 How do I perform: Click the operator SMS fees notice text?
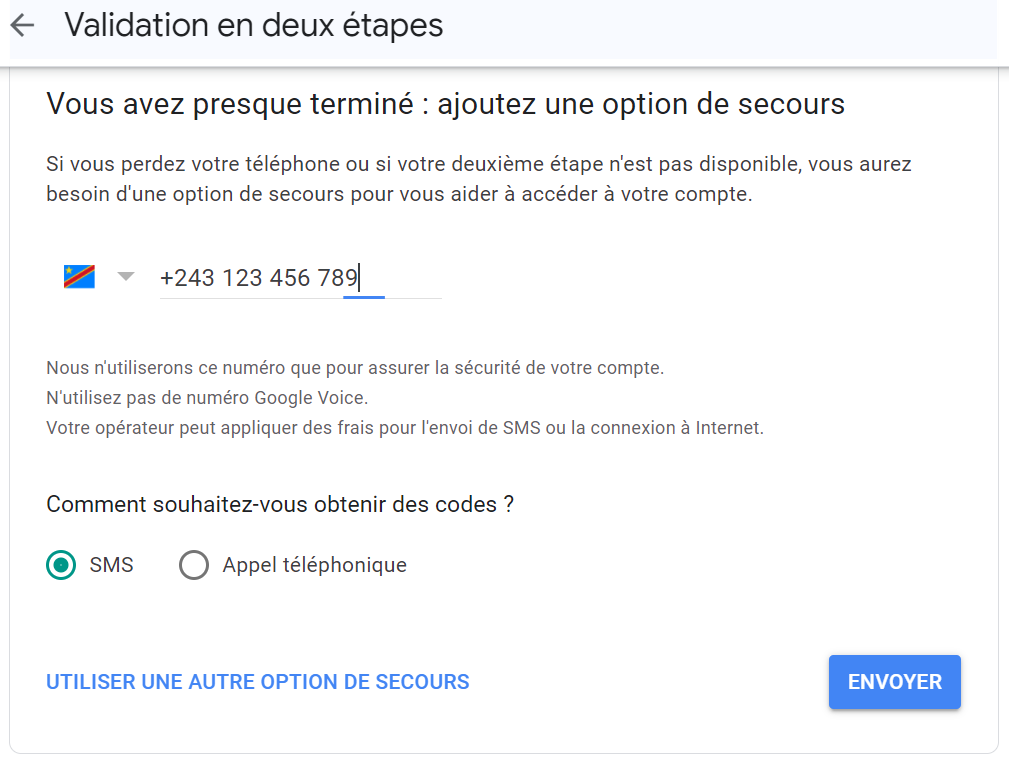[405, 428]
